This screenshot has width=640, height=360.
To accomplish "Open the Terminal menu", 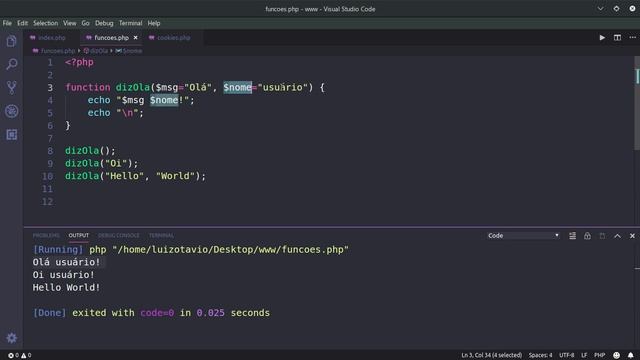I will pos(130,23).
